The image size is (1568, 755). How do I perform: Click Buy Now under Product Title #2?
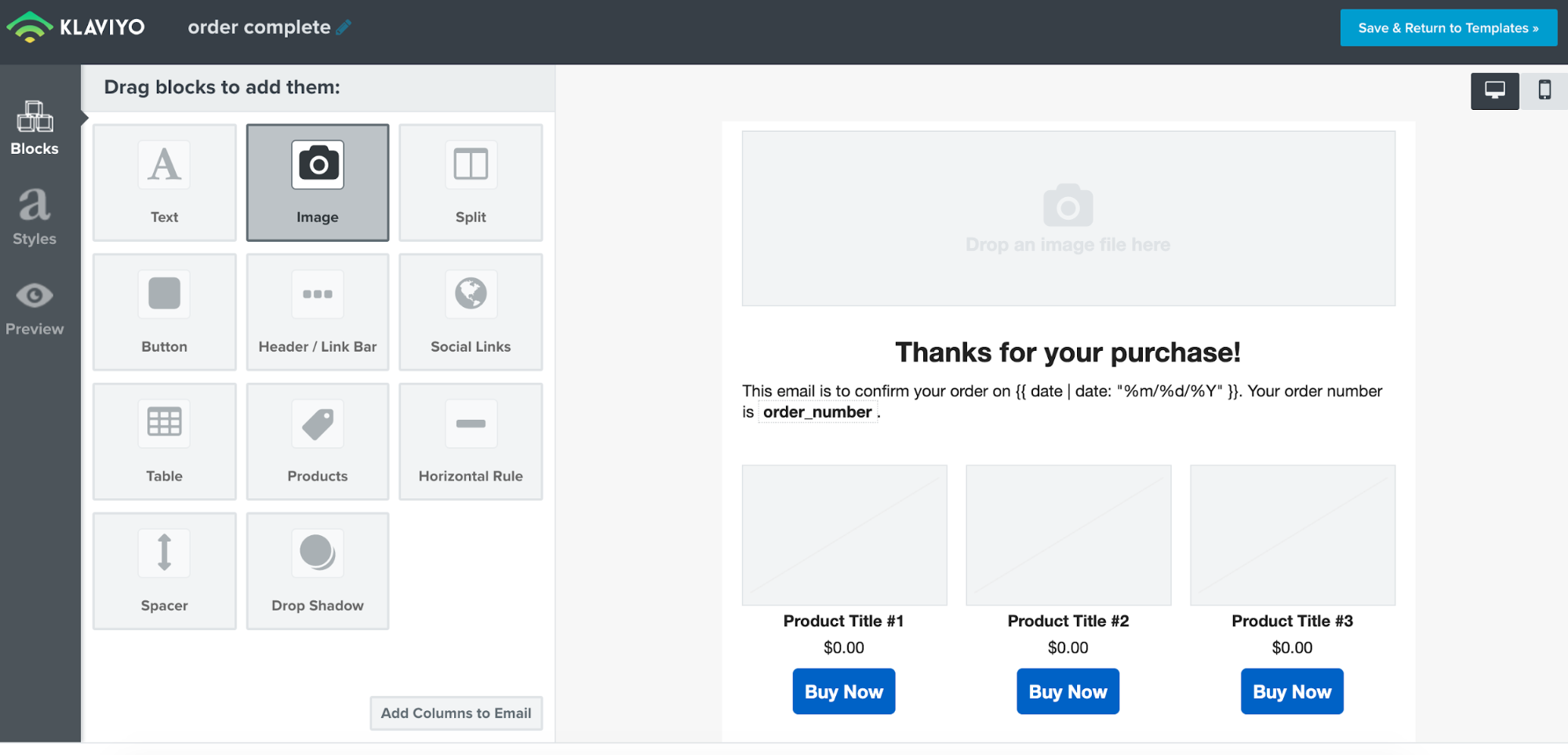click(x=1068, y=691)
